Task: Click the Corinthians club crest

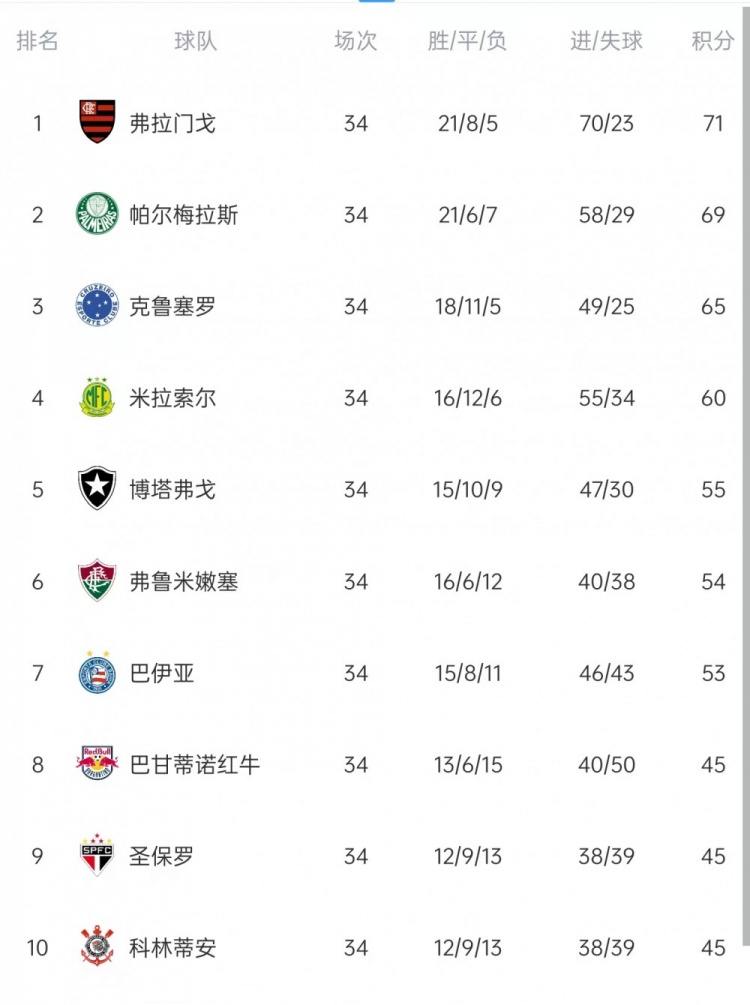Action: tap(98, 947)
